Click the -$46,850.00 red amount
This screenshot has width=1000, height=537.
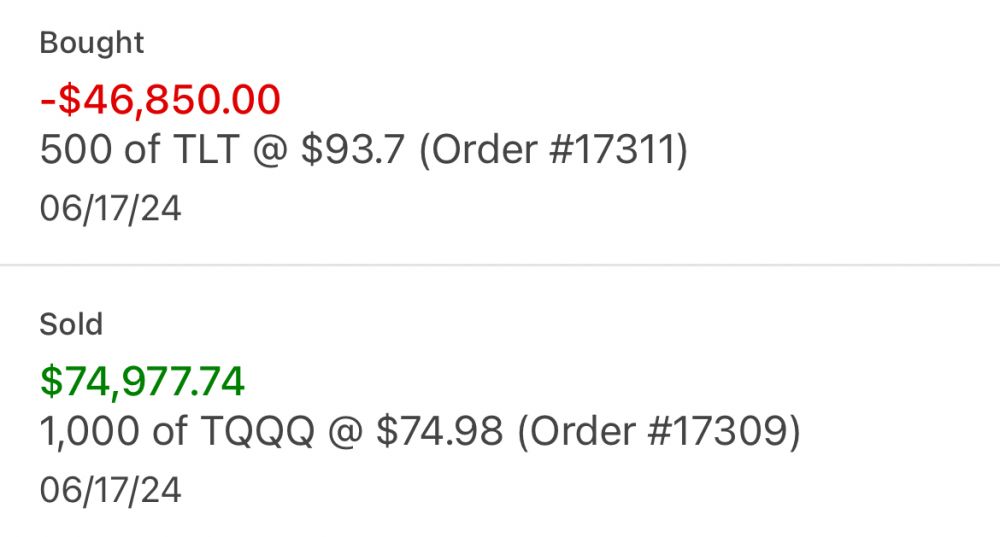coord(160,99)
